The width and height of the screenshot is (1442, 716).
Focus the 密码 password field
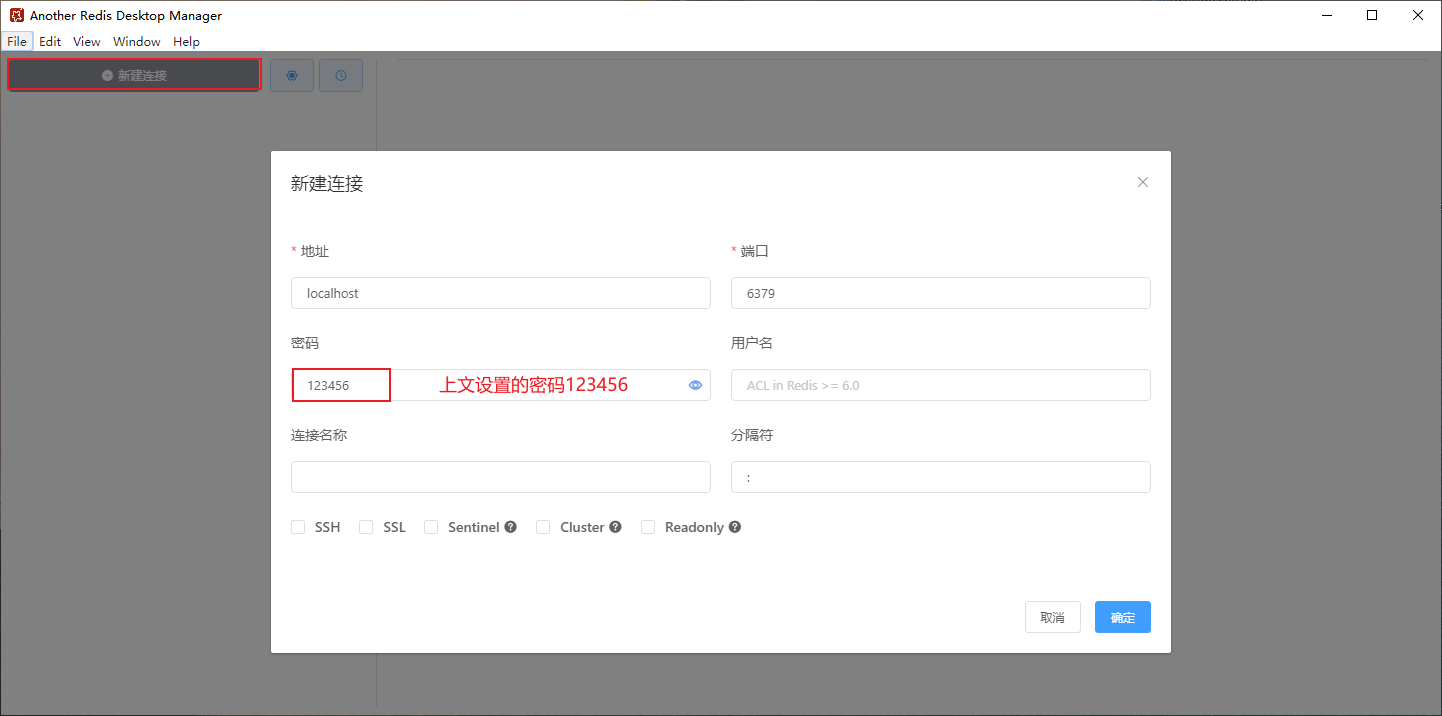[x=501, y=385]
